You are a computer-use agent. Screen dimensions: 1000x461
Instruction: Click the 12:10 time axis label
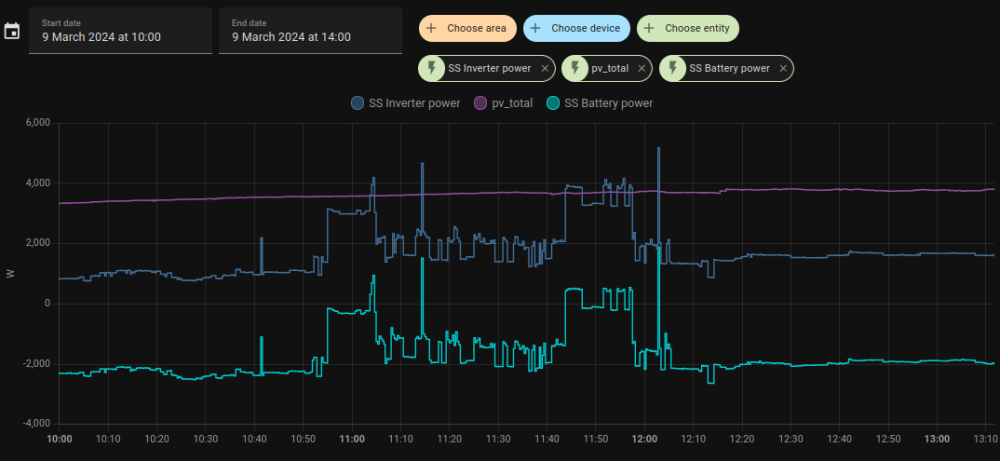pyautogui.click(x=693, y=439)
